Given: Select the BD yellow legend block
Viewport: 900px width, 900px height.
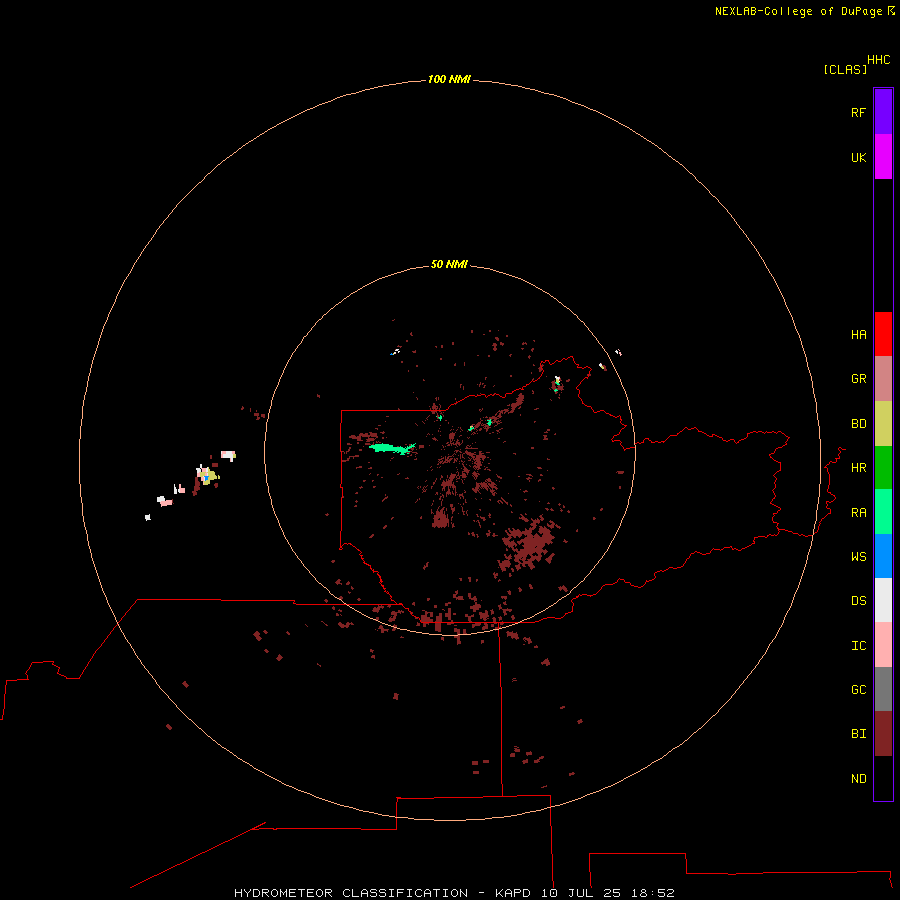Looking at the screenshot, I should 883,424.
